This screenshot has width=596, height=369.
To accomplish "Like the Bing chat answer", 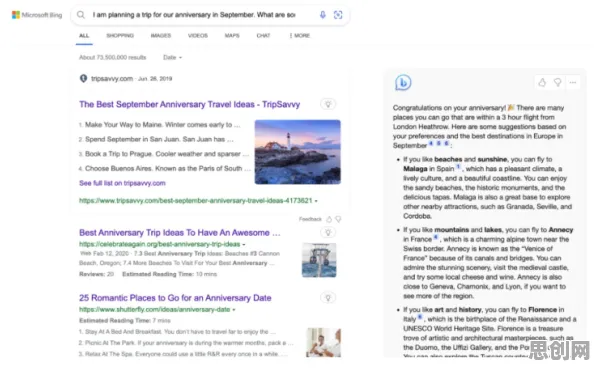I will (x=542, y=82).
